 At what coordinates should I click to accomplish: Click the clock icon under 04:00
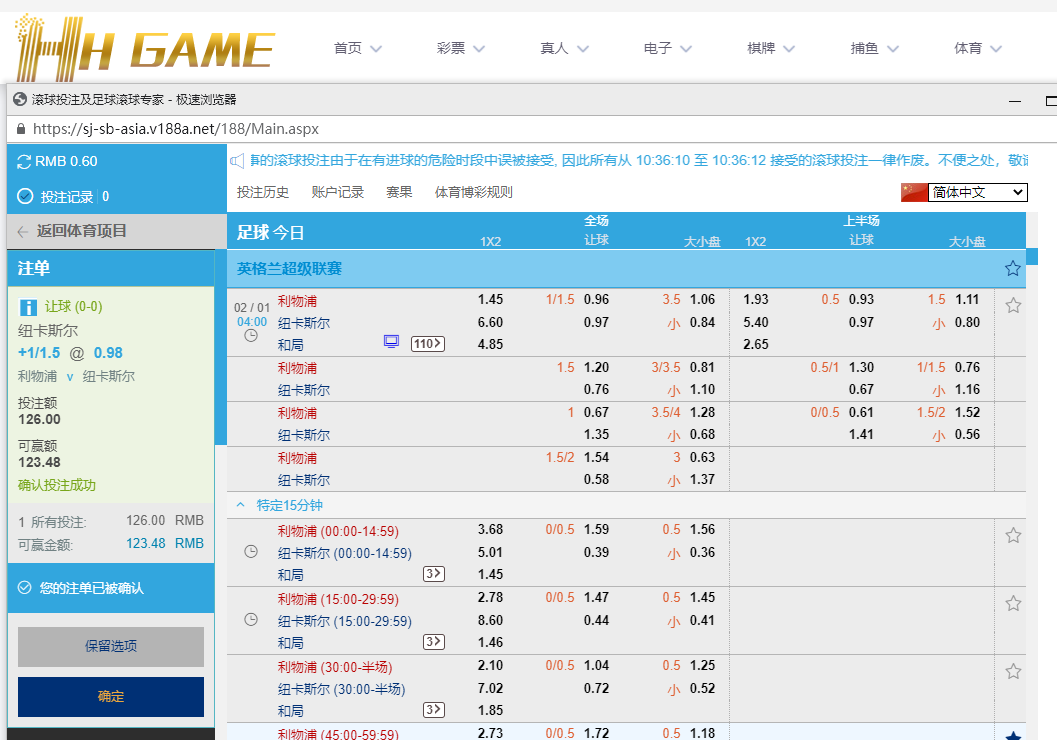pos(251,337)
